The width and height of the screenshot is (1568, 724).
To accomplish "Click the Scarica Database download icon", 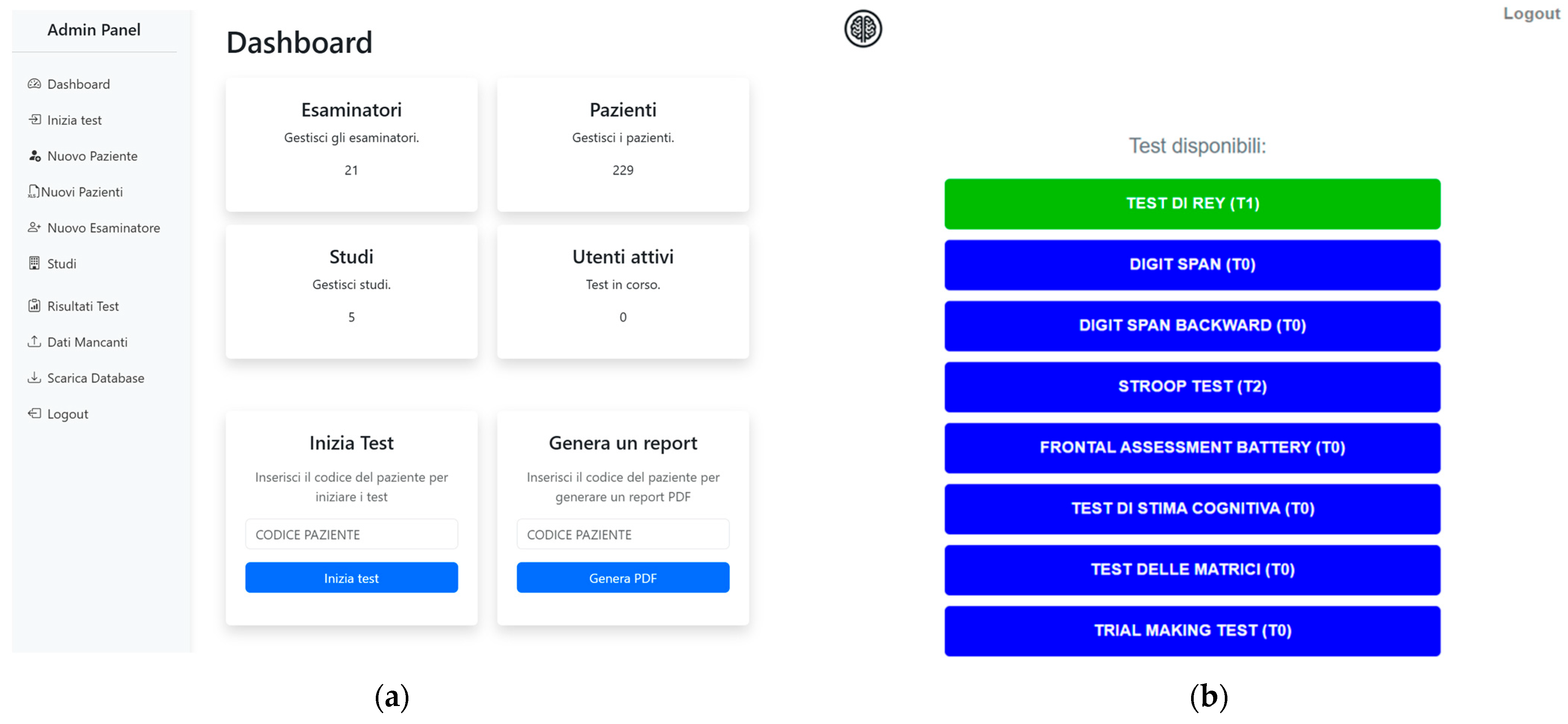I will click(34, 377).
